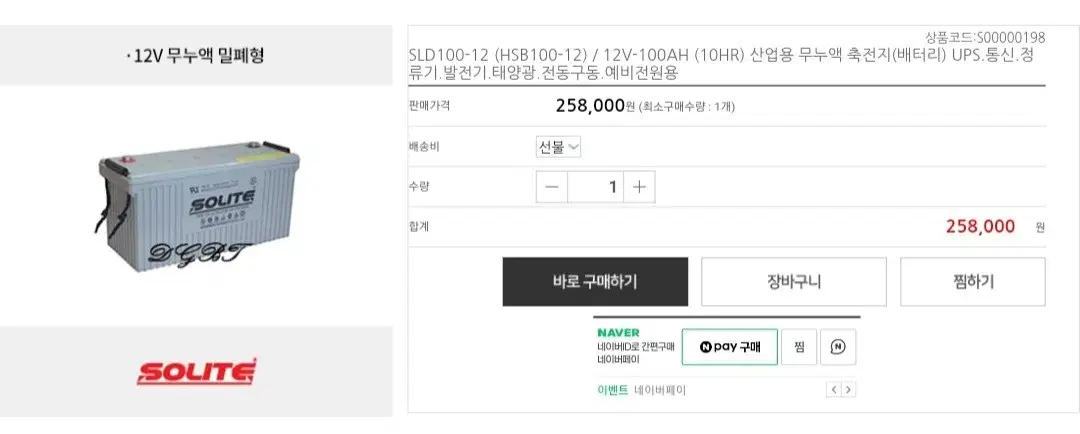Viewport: 1080px width, 434px height.
Task: Click the round Naver N icon button
Action: [x=838, y=347]
